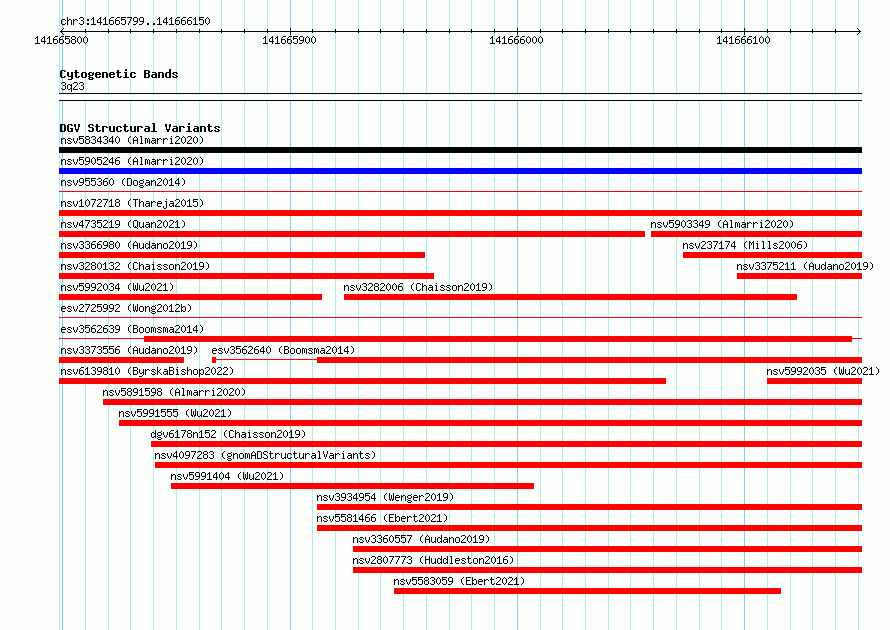
Task: Select the black nsv5834340 variant bar
Action: point(460,150)
